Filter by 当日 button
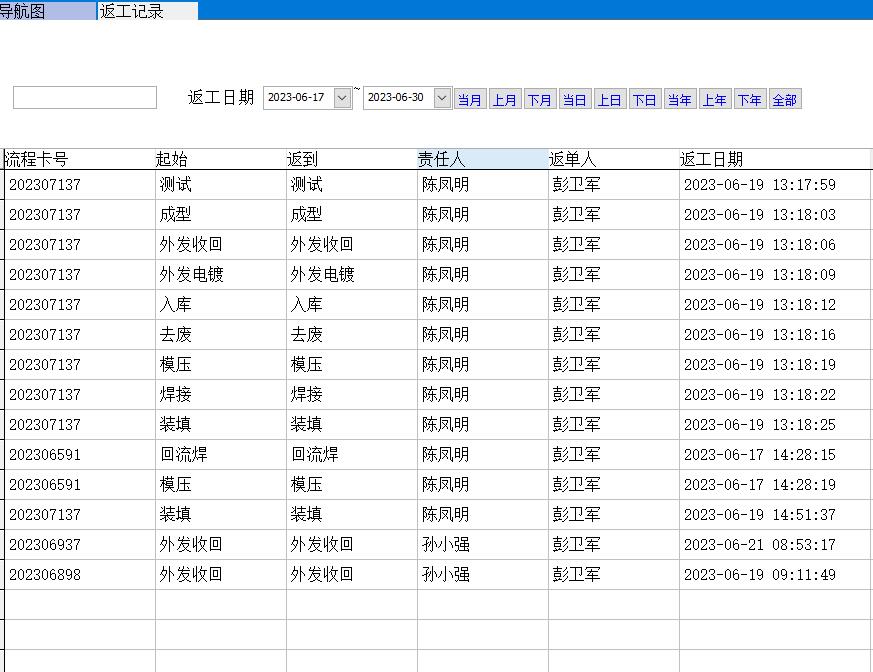 point(575,100)
